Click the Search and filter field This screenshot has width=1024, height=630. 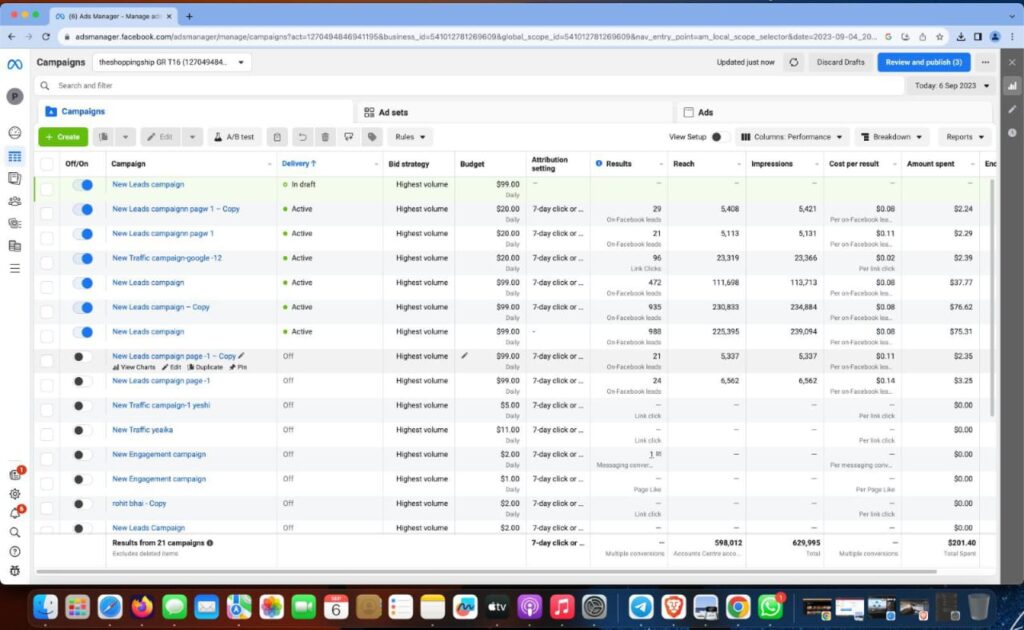click(470, 86)
